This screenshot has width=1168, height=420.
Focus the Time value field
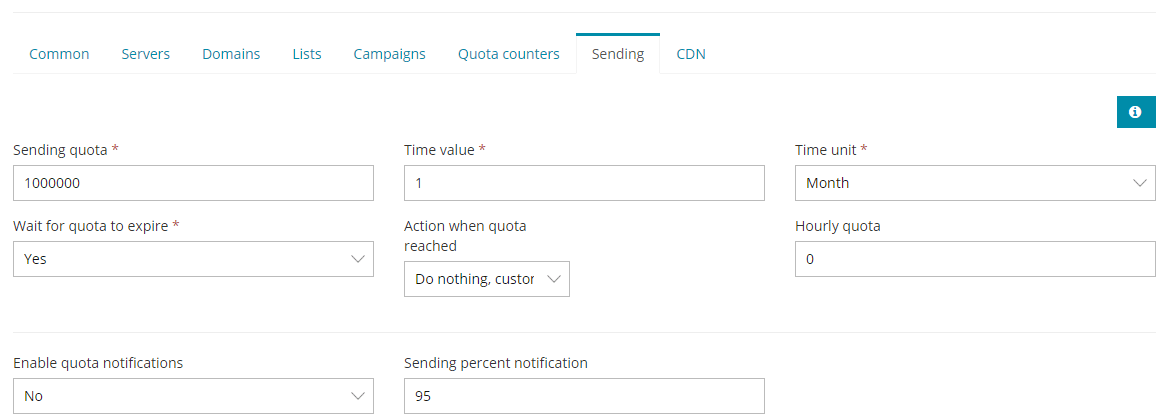pos(584,183)
